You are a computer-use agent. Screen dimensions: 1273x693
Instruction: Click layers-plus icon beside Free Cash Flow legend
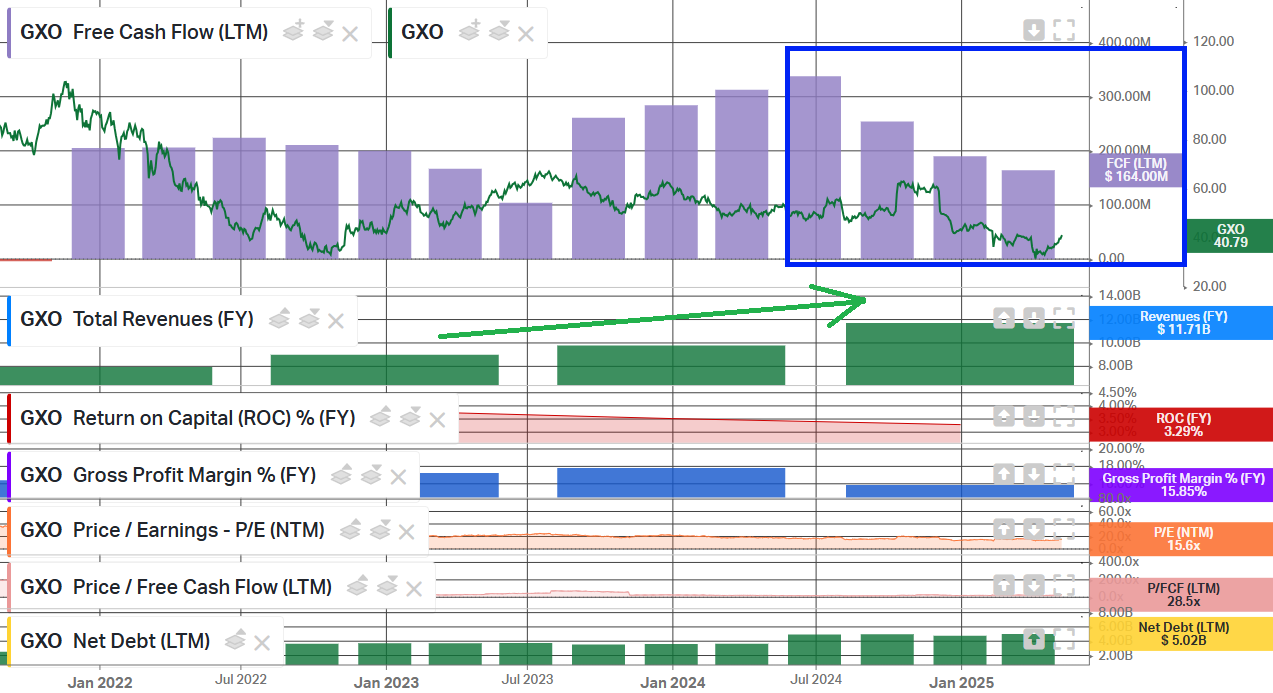(x=293, y=32)
